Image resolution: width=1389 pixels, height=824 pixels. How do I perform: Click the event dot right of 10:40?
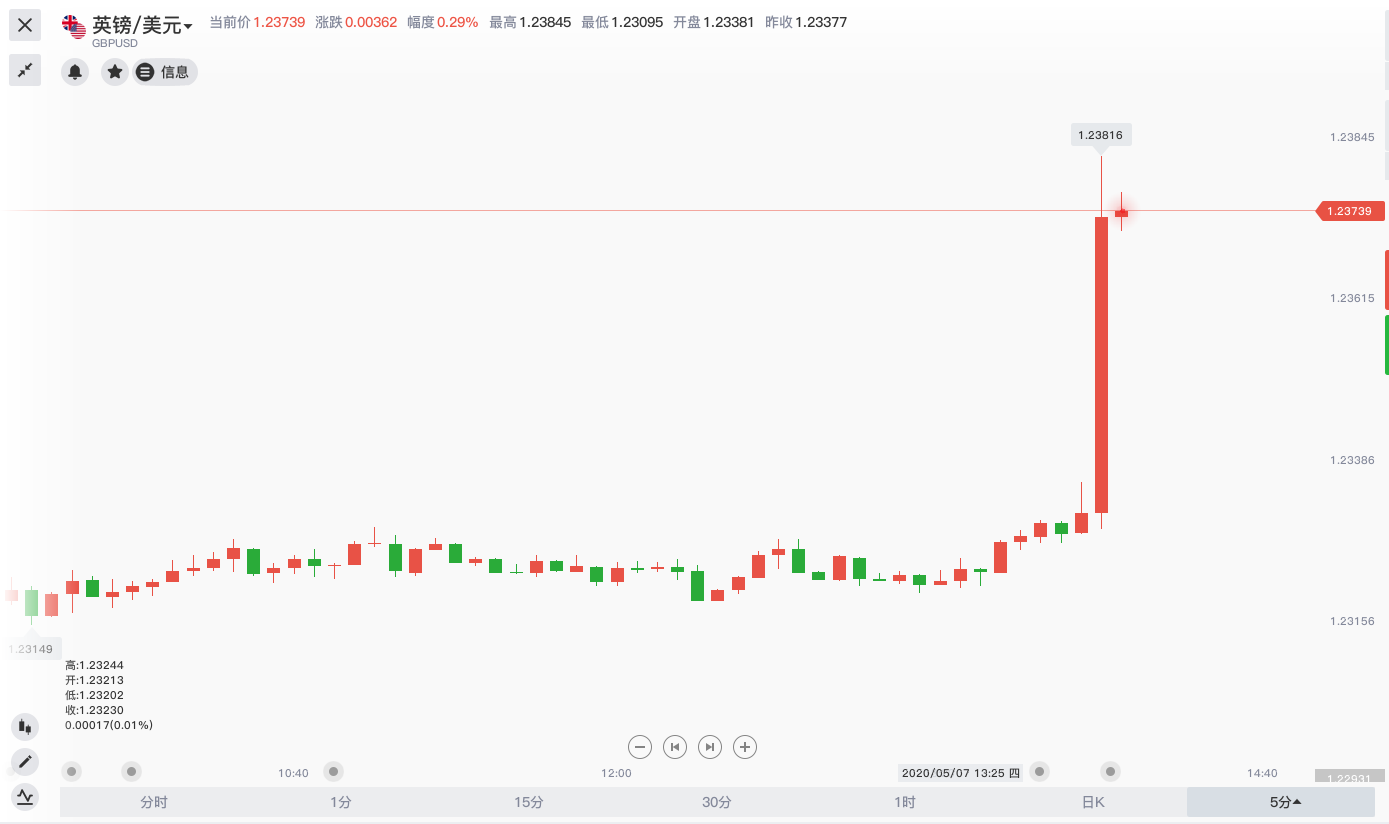(x=334, y=771)
